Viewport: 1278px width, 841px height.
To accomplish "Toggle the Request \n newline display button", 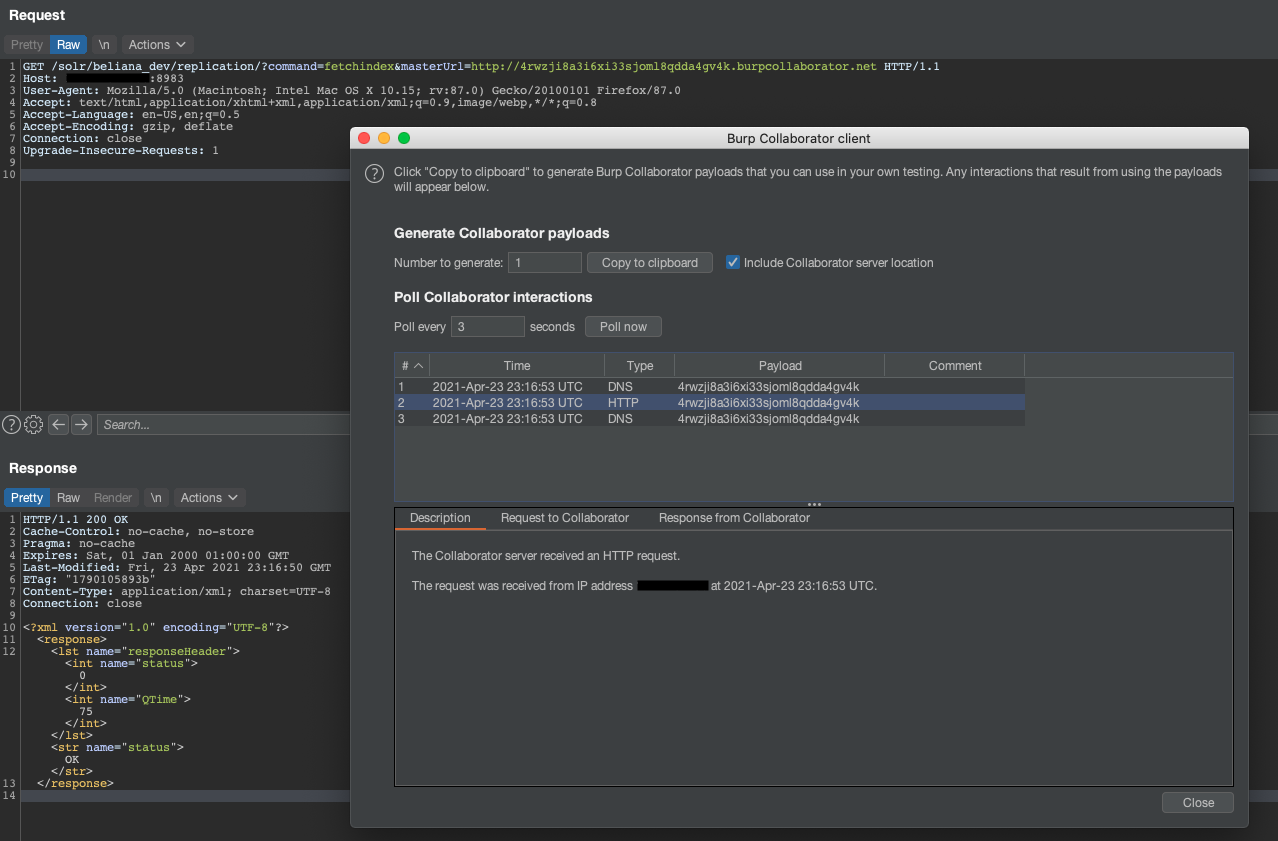I will tap(104, 45).
